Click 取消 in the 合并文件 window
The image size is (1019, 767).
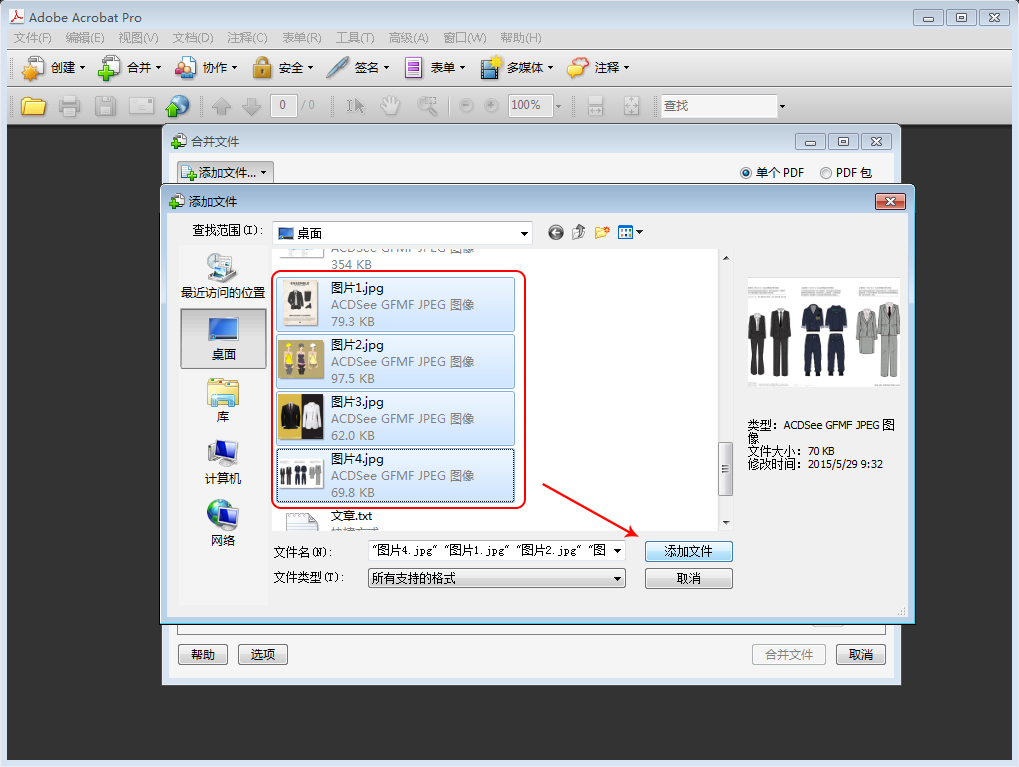pos(860,655)
